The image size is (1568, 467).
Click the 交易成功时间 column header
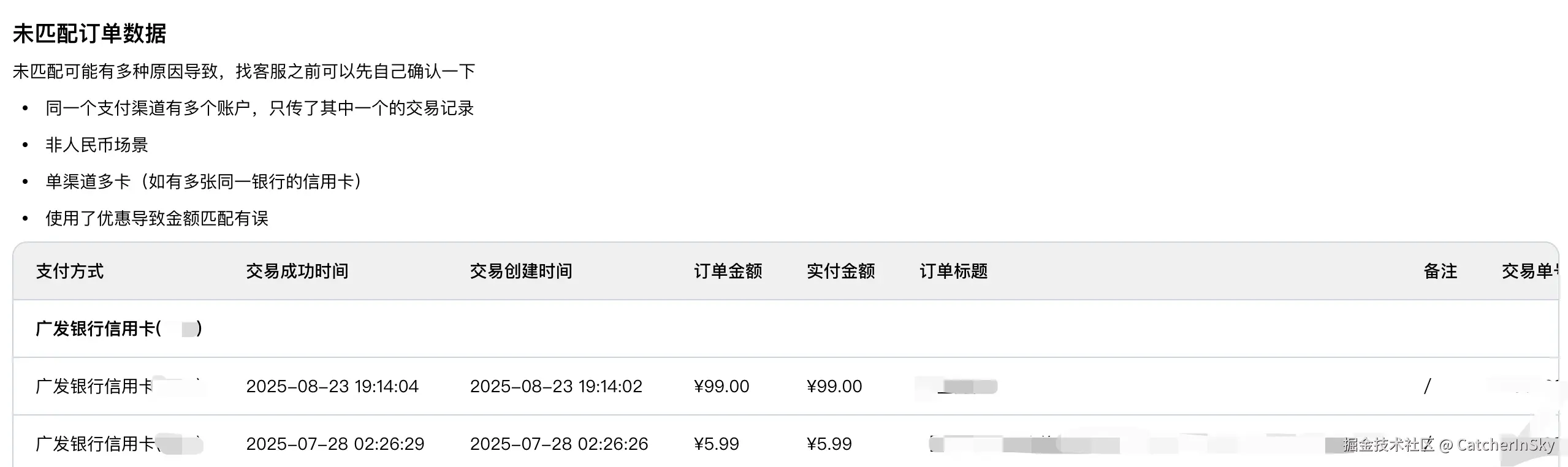(x=297, y=271)
